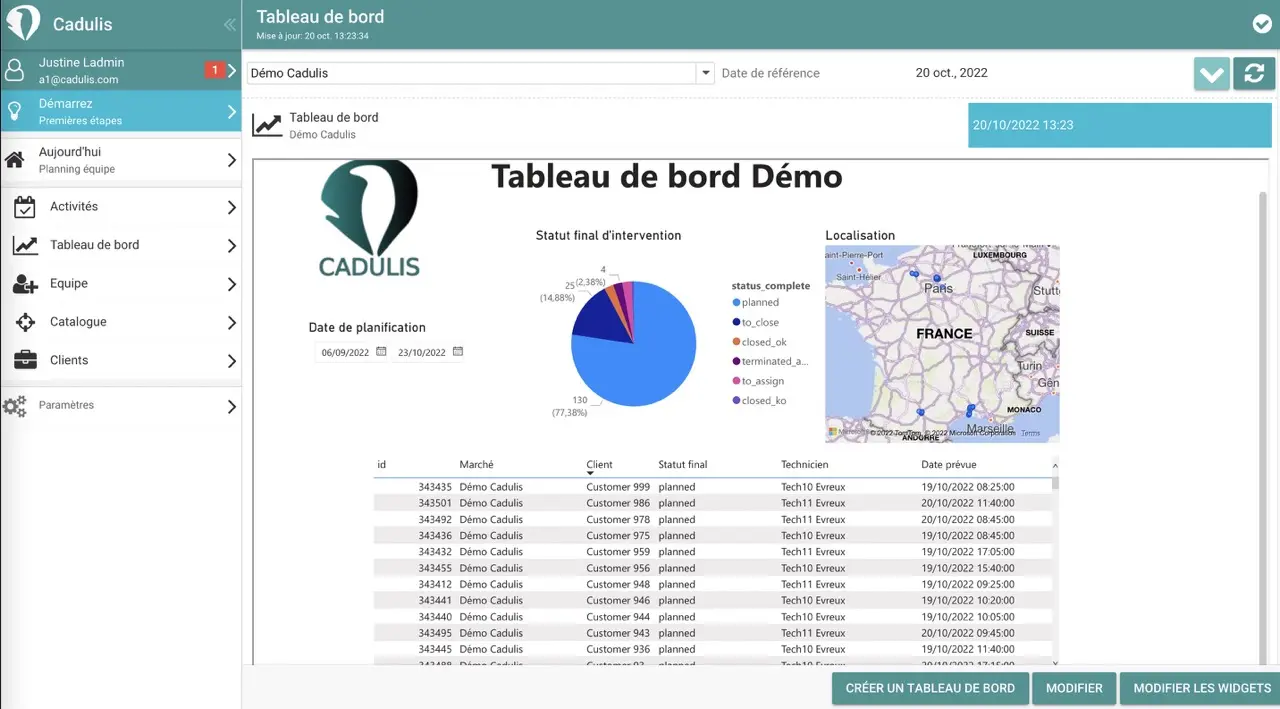This screenshot has height=709, width=1280.
Task: Open end date calendar picker icon
Action: point(457,352)
